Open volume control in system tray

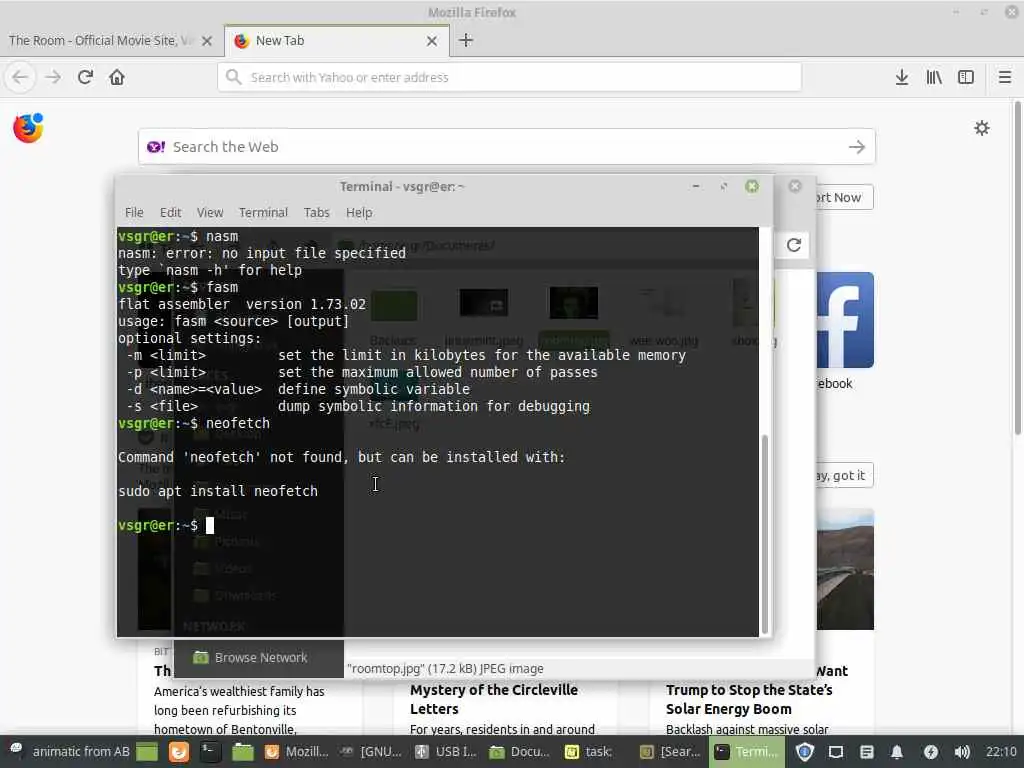962,752
